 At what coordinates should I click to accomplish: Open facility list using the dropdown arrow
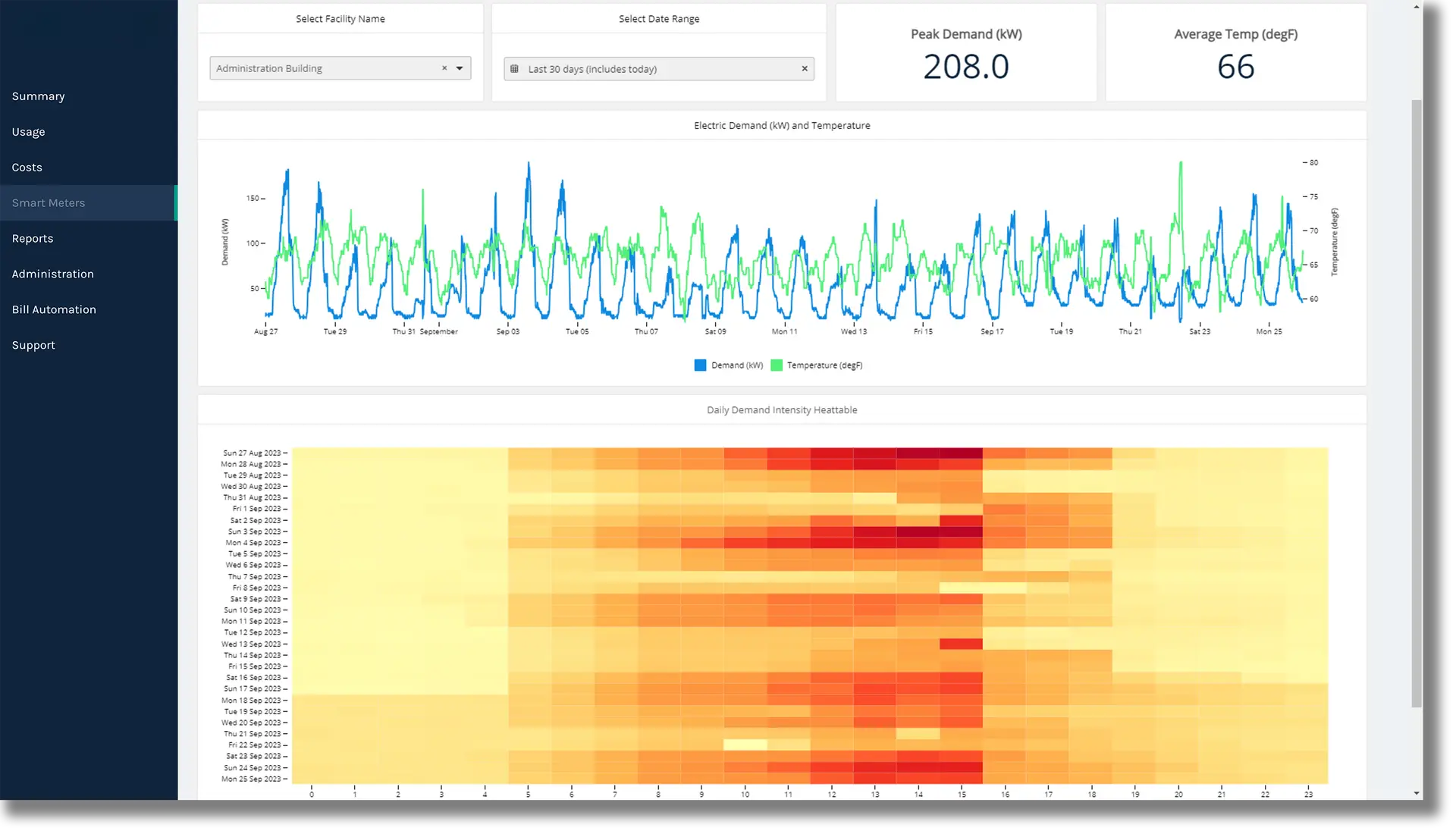(459, 68)
